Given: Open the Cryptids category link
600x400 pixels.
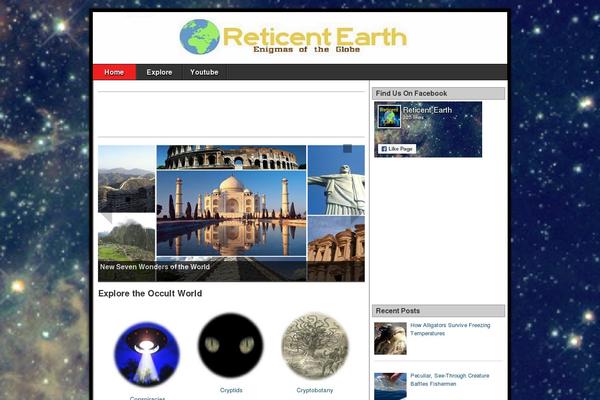Looking at the screenshot, I should pos(231,390).
